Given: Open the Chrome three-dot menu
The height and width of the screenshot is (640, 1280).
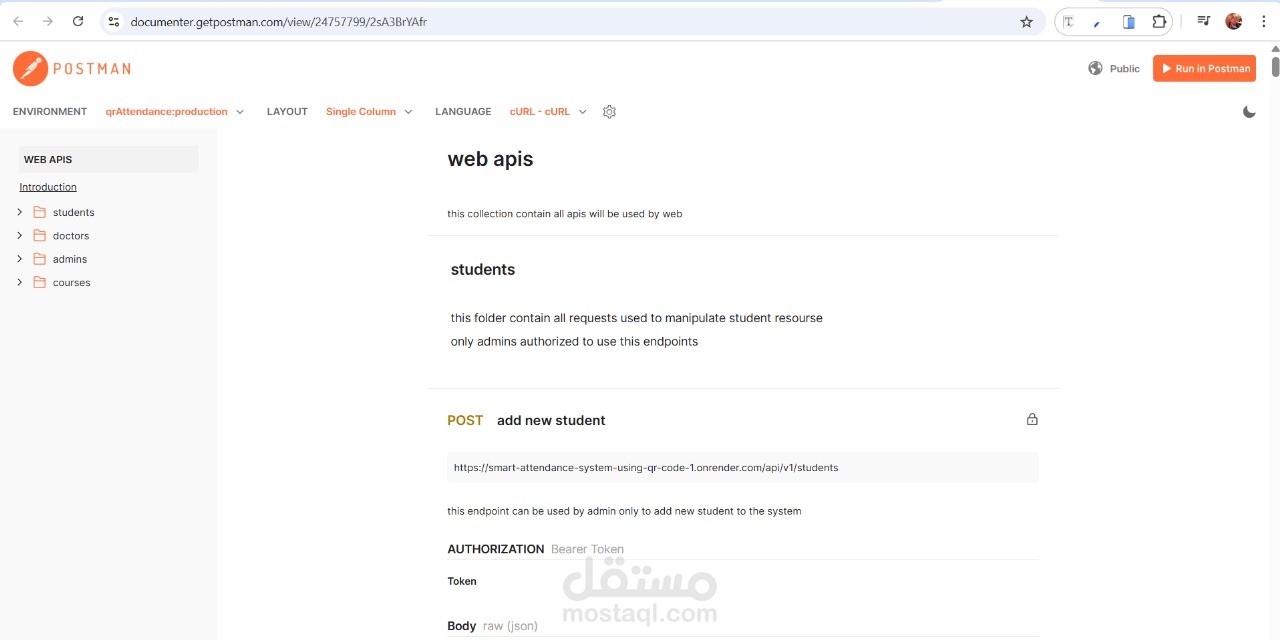Looking at the screenshot, I should [x=1263, y=21].
